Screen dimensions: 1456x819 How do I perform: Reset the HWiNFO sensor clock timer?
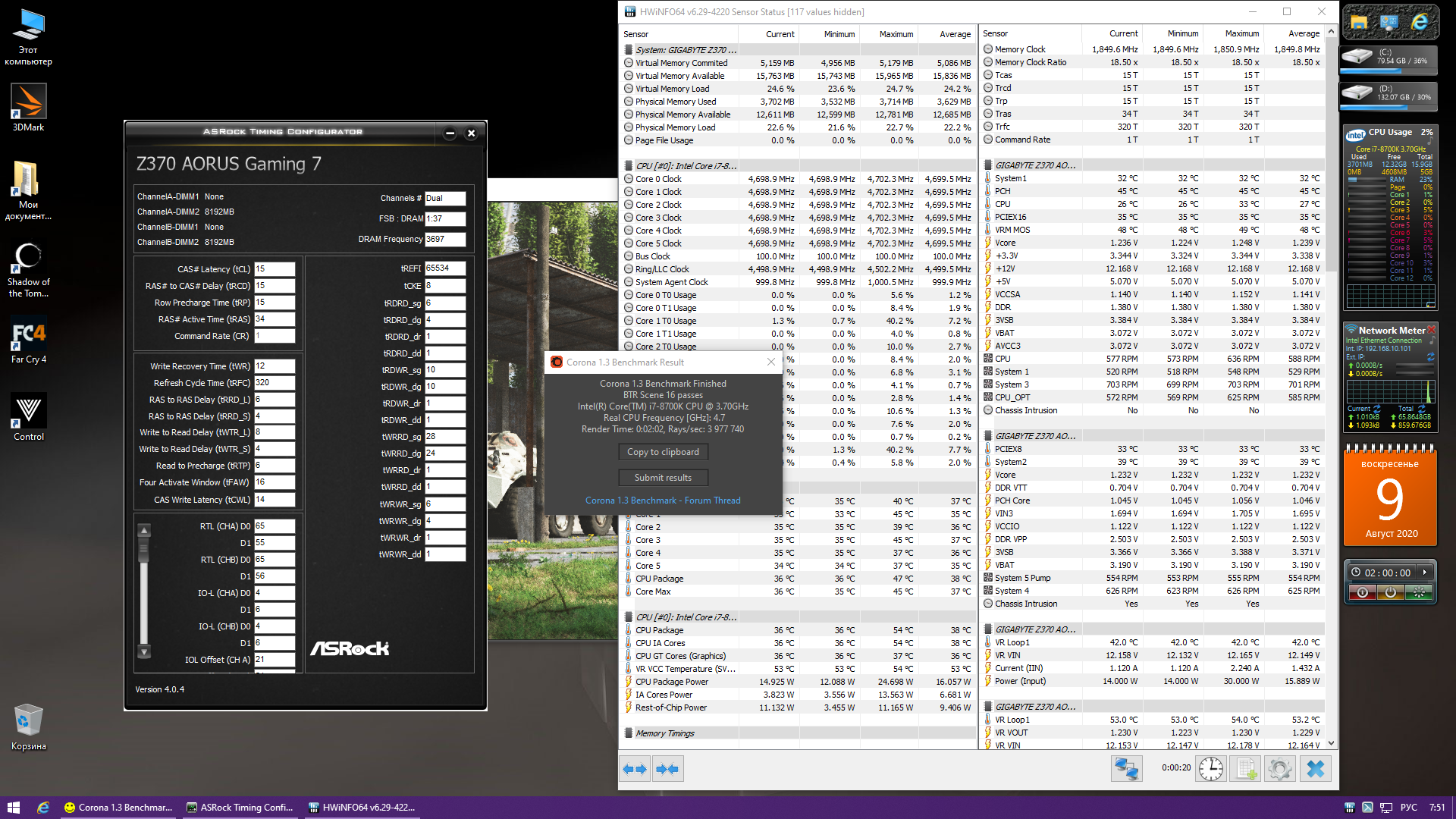point(1211,769)
